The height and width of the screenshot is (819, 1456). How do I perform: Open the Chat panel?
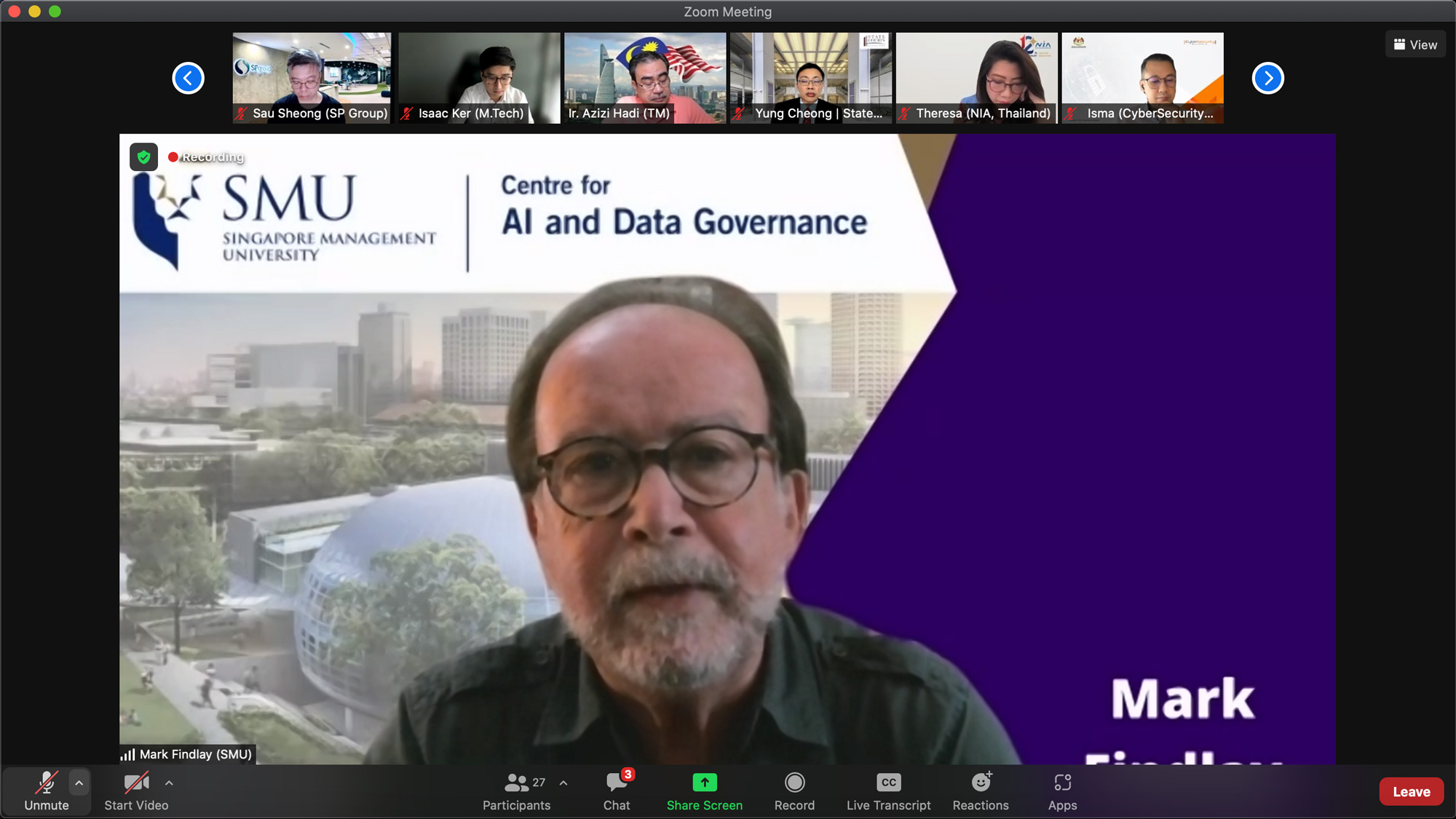click(617, 791)
